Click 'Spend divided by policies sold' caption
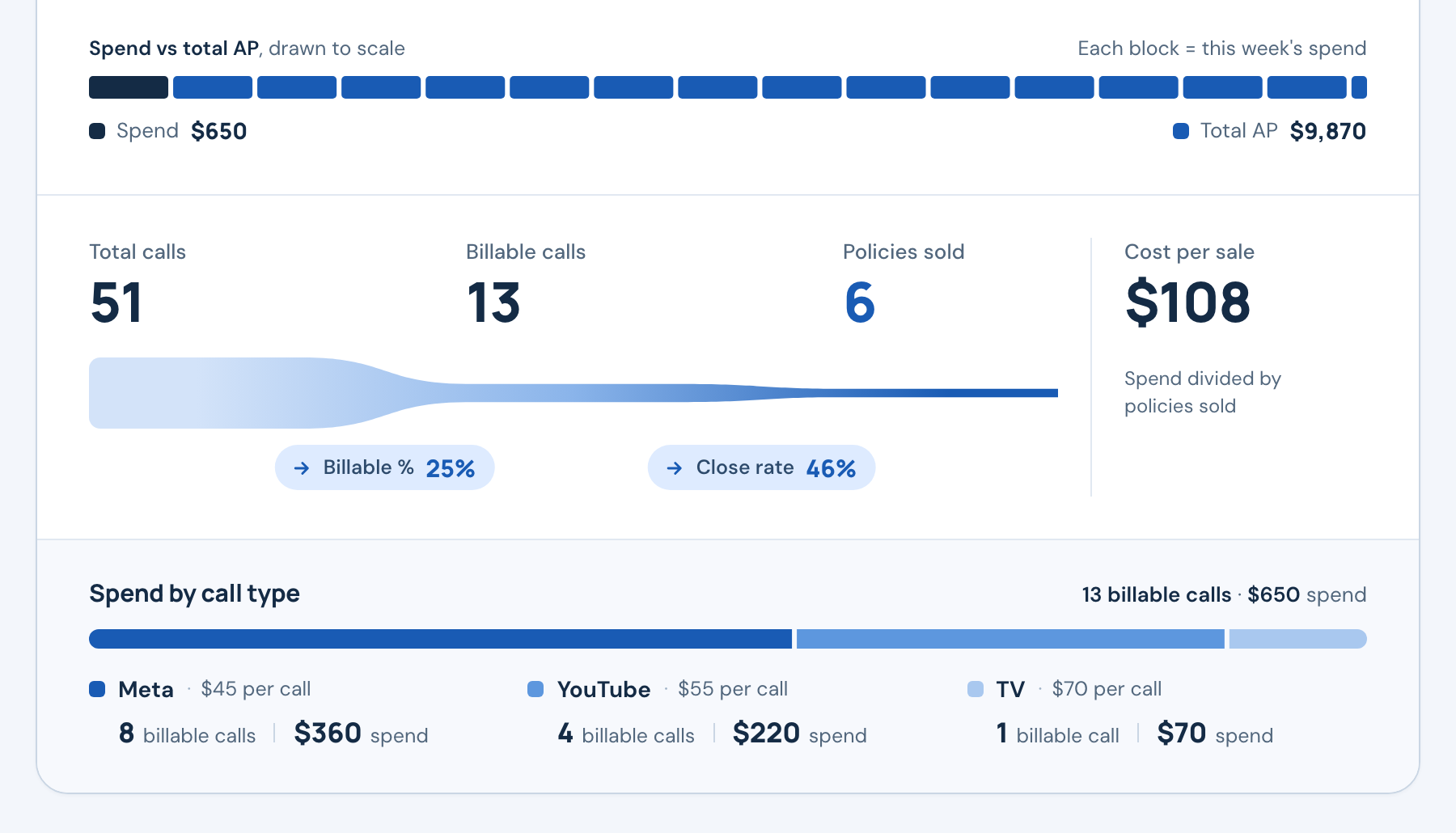 tap(1203, 392)
